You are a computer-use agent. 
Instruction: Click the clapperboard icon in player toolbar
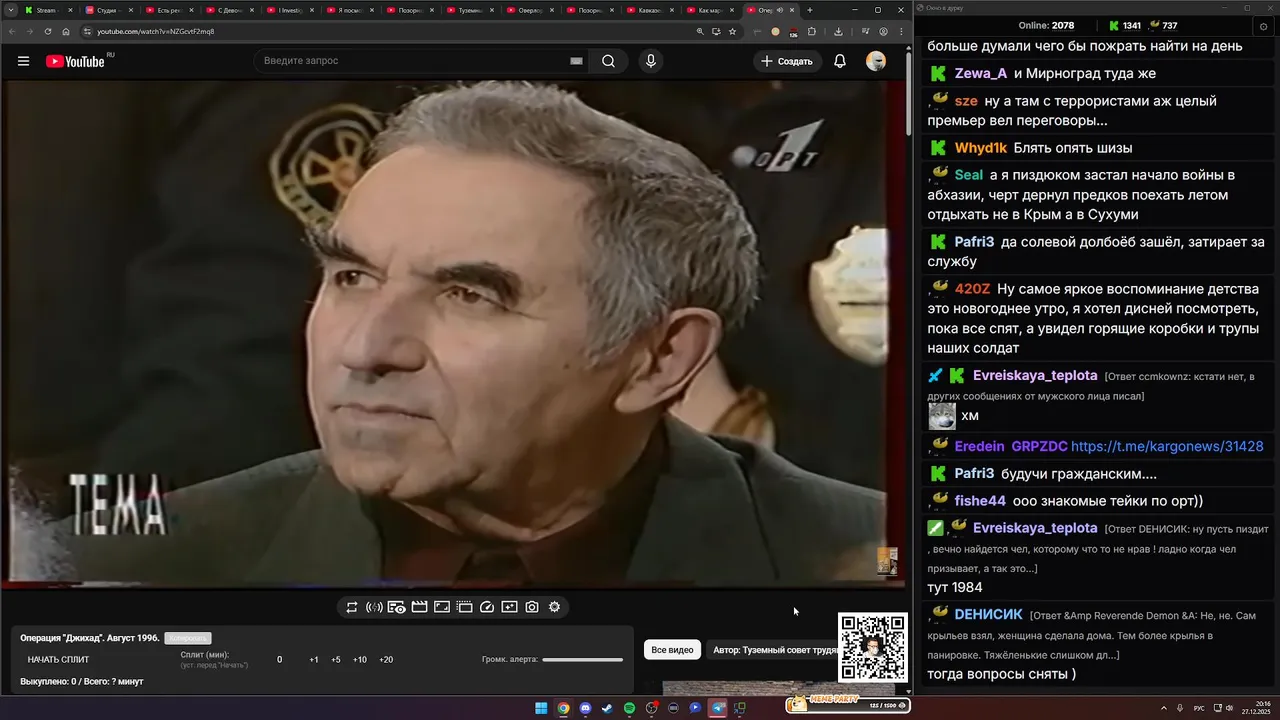click(x=419, y=607)
